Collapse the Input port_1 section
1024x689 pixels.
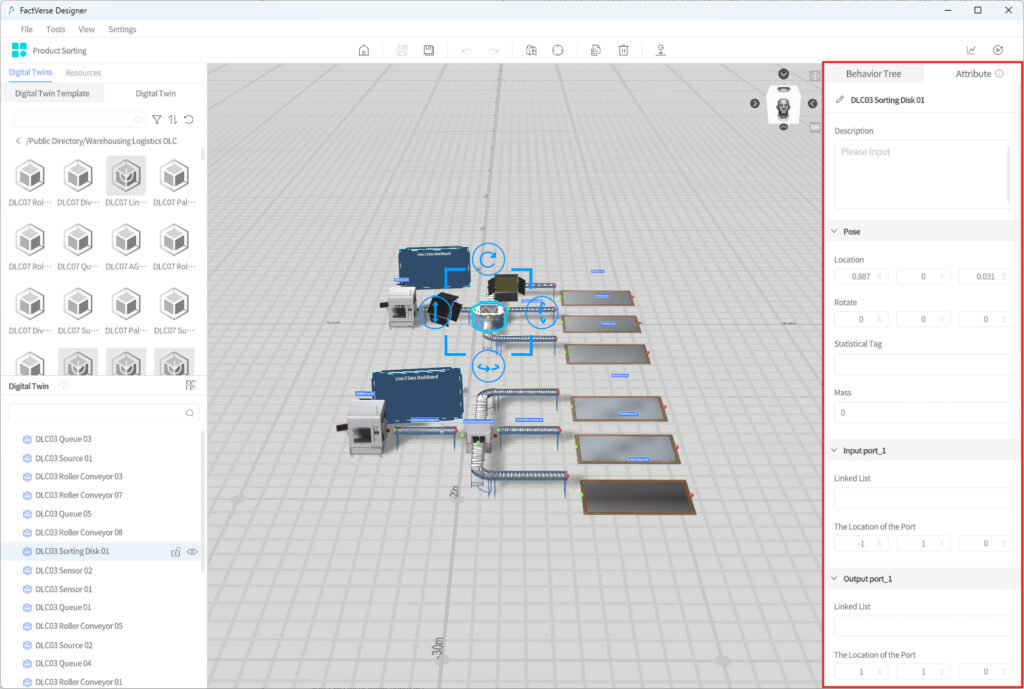[835, 451]
